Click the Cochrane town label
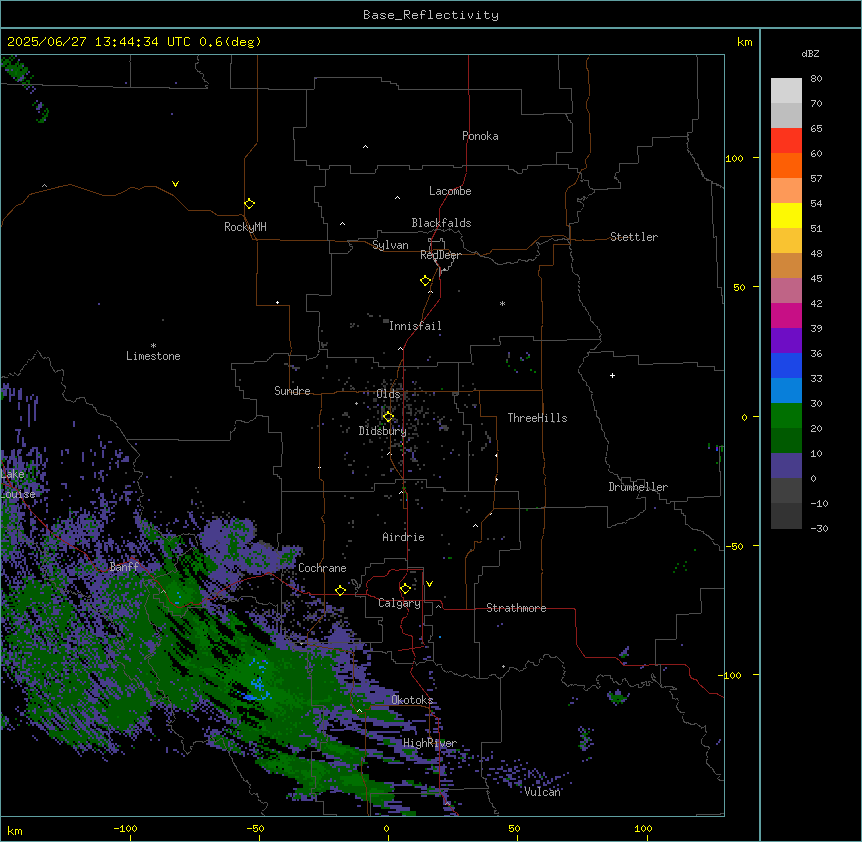The height and width of the screenshot is (842, 862). [x=322, y=568]
